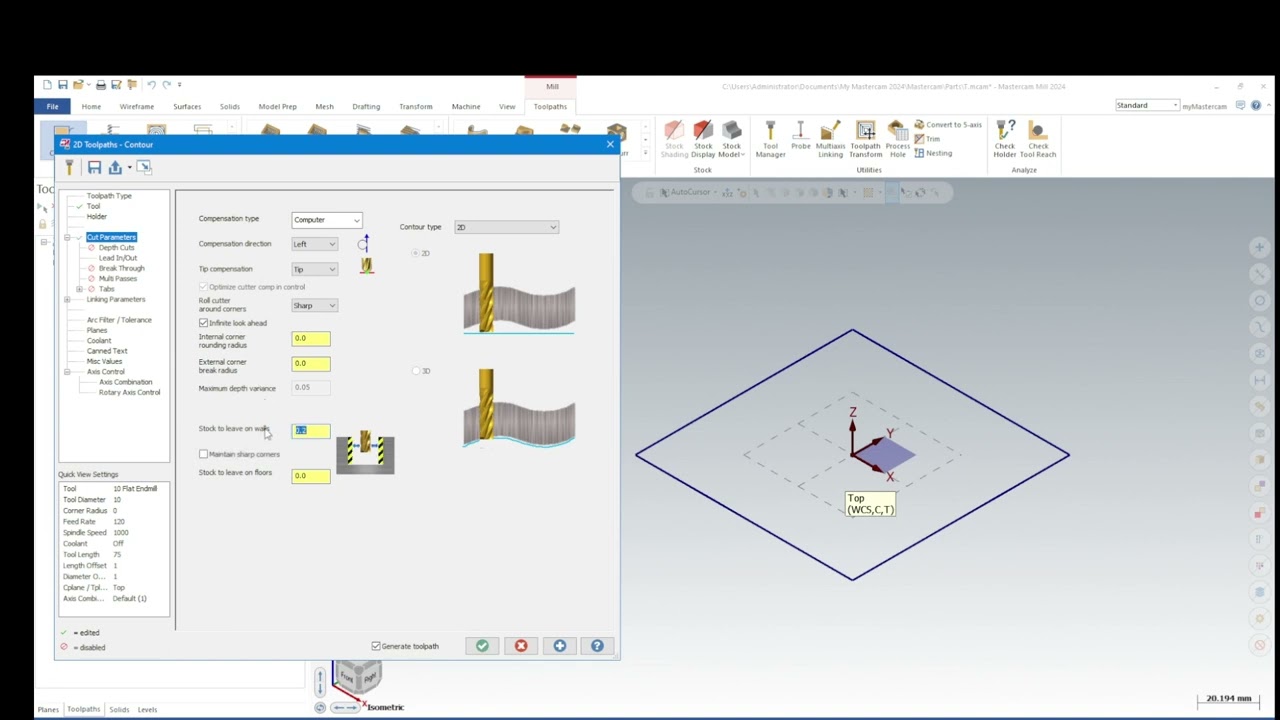Open the Solids manager tab at bottom

click(x=119, y=710)
